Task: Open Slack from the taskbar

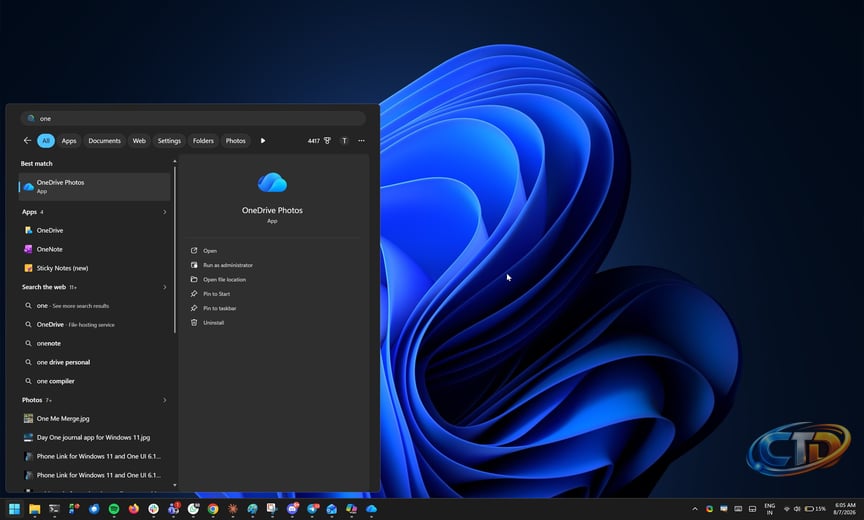Action: point(153,509)
